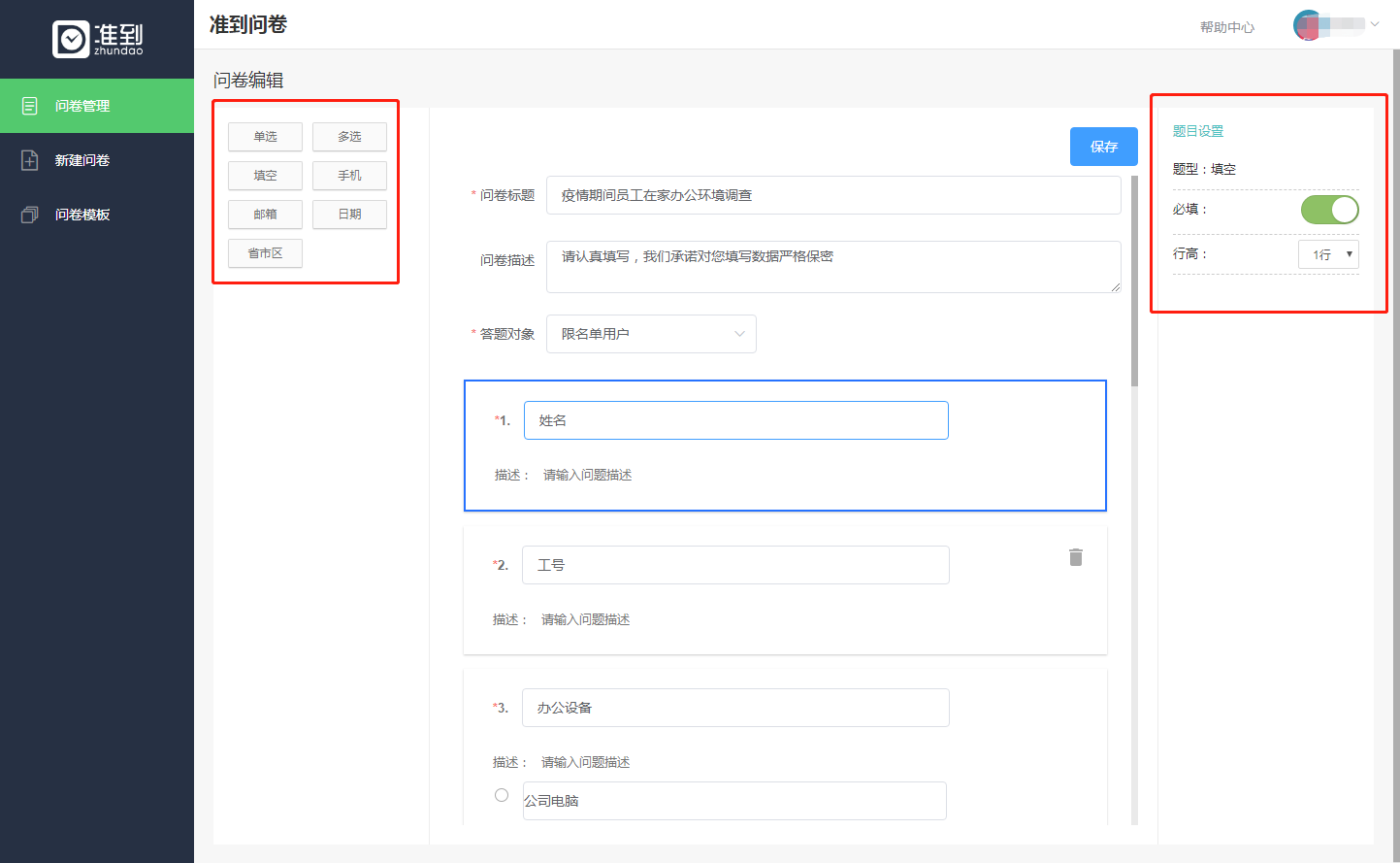This screenshot has height=863, width=1400.
Task: Open the 帮助中心 help center link
Action: pos(1226,27)
